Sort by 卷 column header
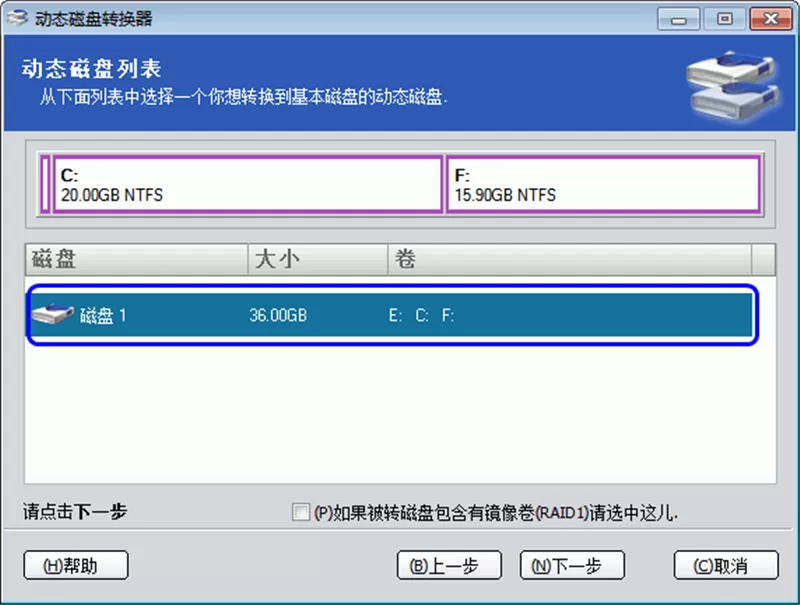800x605 pixels. pyautogui.click(x=569, y=259)
